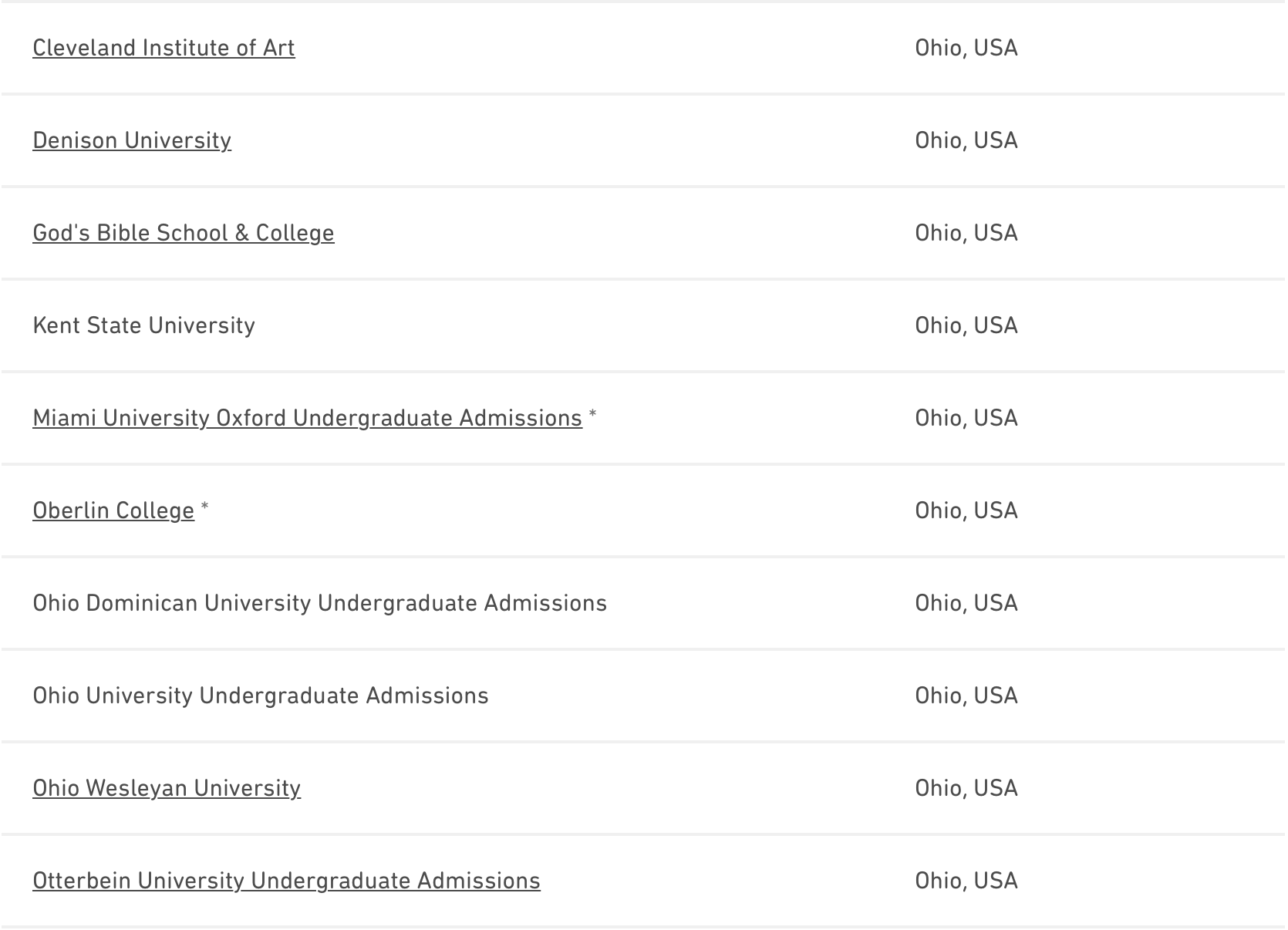
Task: Open God's Bible School & College link
Action: pos(184,233)
